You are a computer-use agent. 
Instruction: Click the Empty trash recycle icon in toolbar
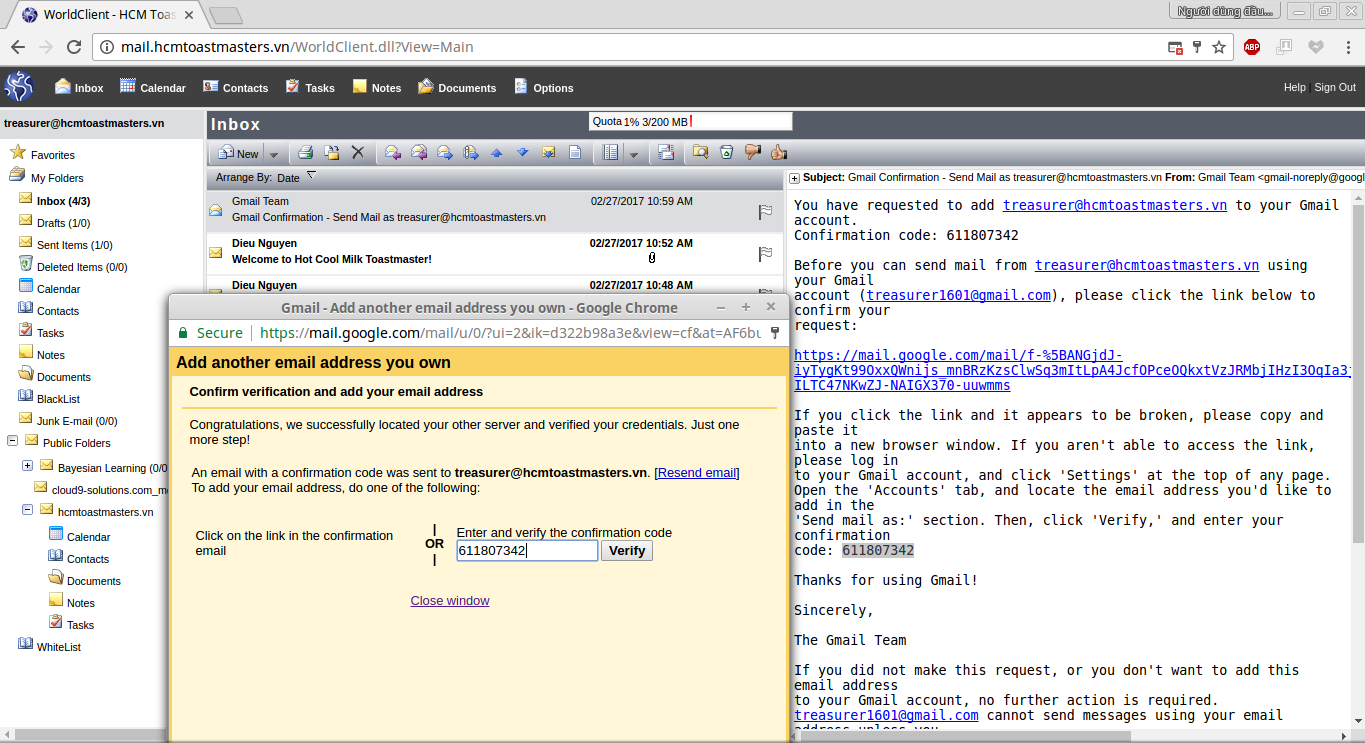(727, 153)
